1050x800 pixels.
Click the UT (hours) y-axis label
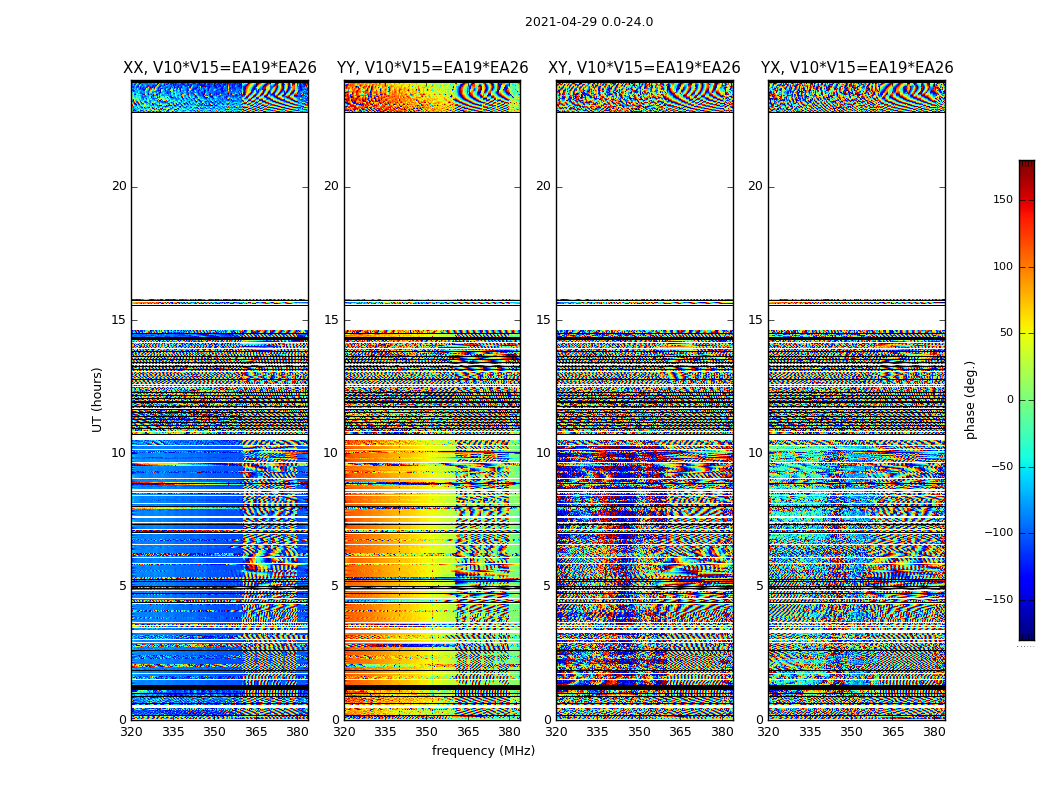[x=97, y=399]
